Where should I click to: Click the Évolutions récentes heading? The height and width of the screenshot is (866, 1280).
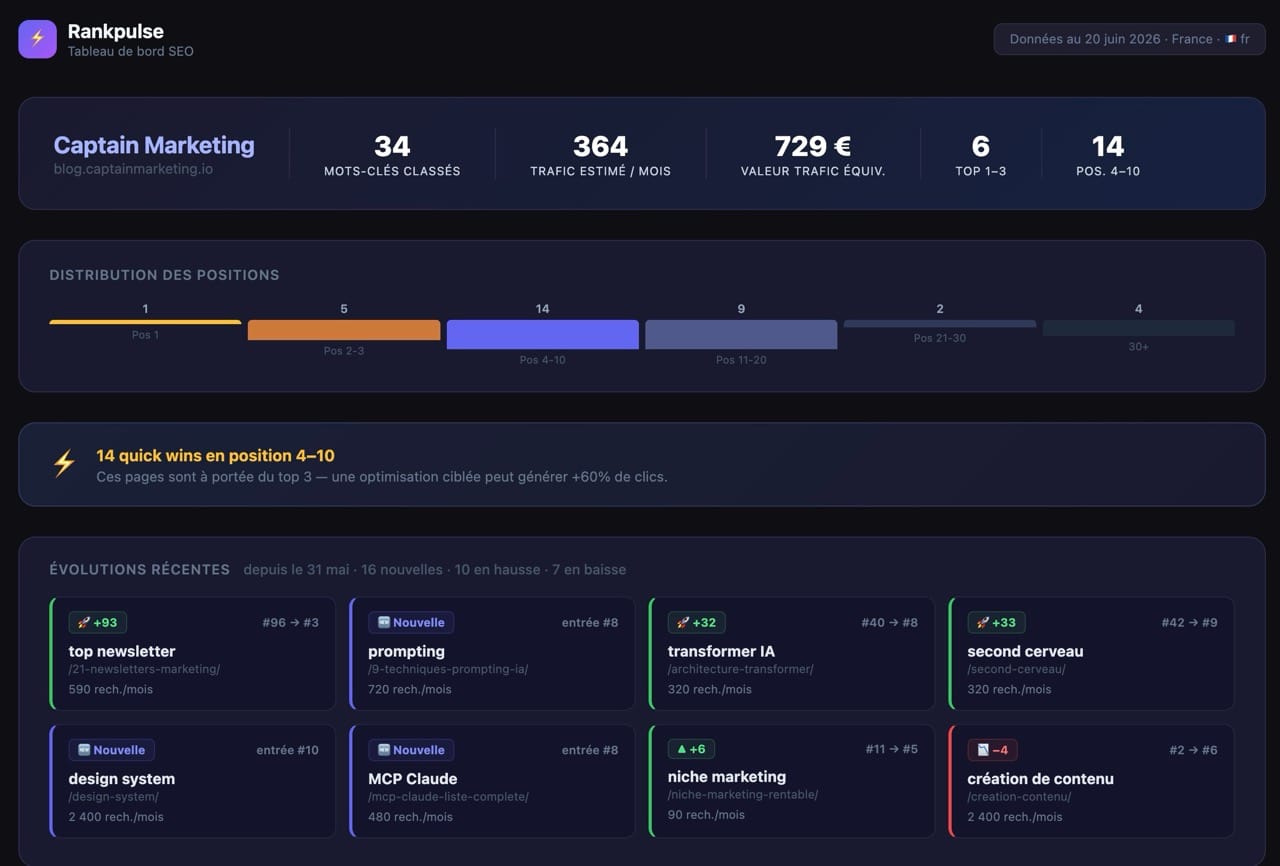pos(140,569)
